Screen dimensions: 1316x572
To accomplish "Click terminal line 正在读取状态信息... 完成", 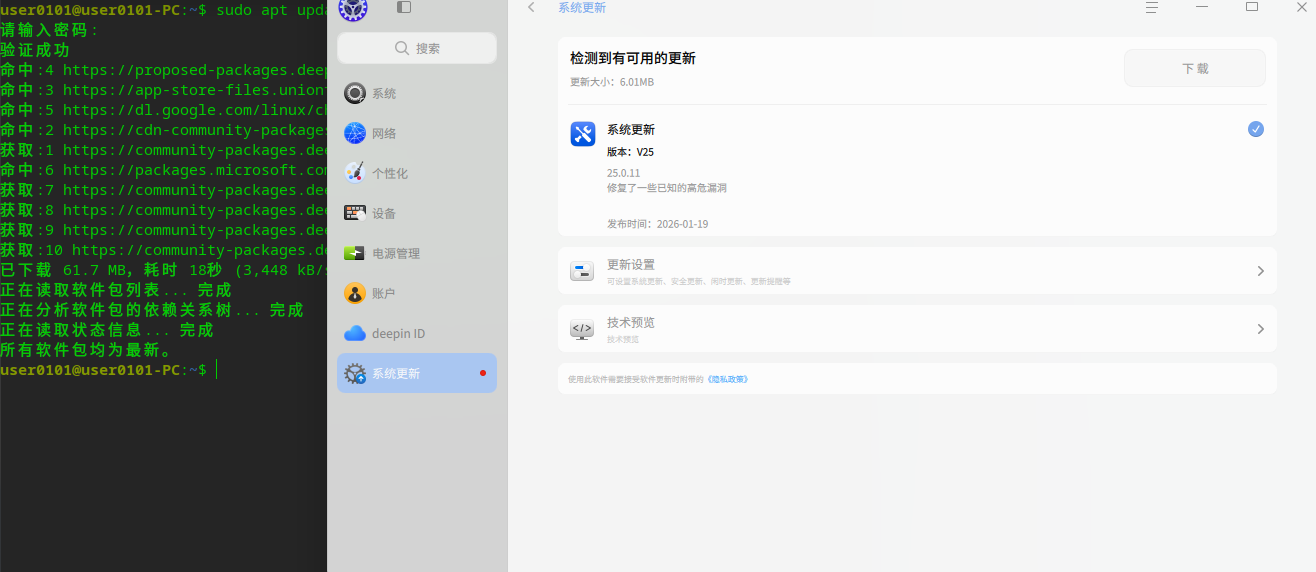I will 107,330.
